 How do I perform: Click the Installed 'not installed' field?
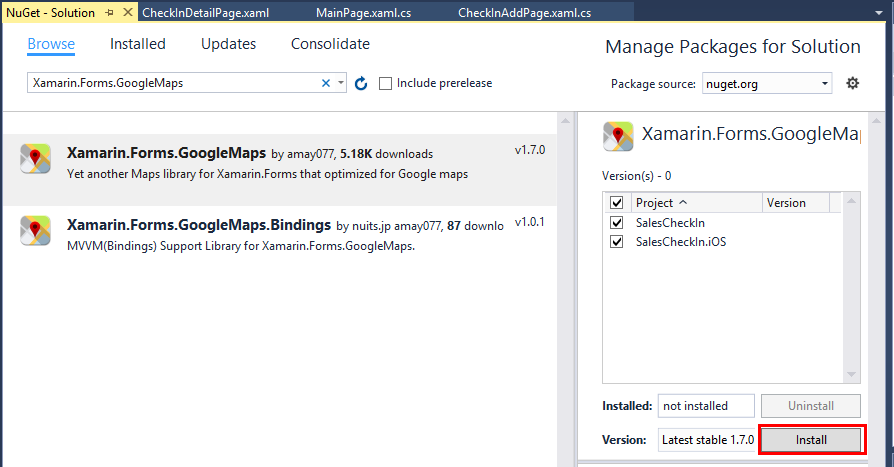(706, 406)
